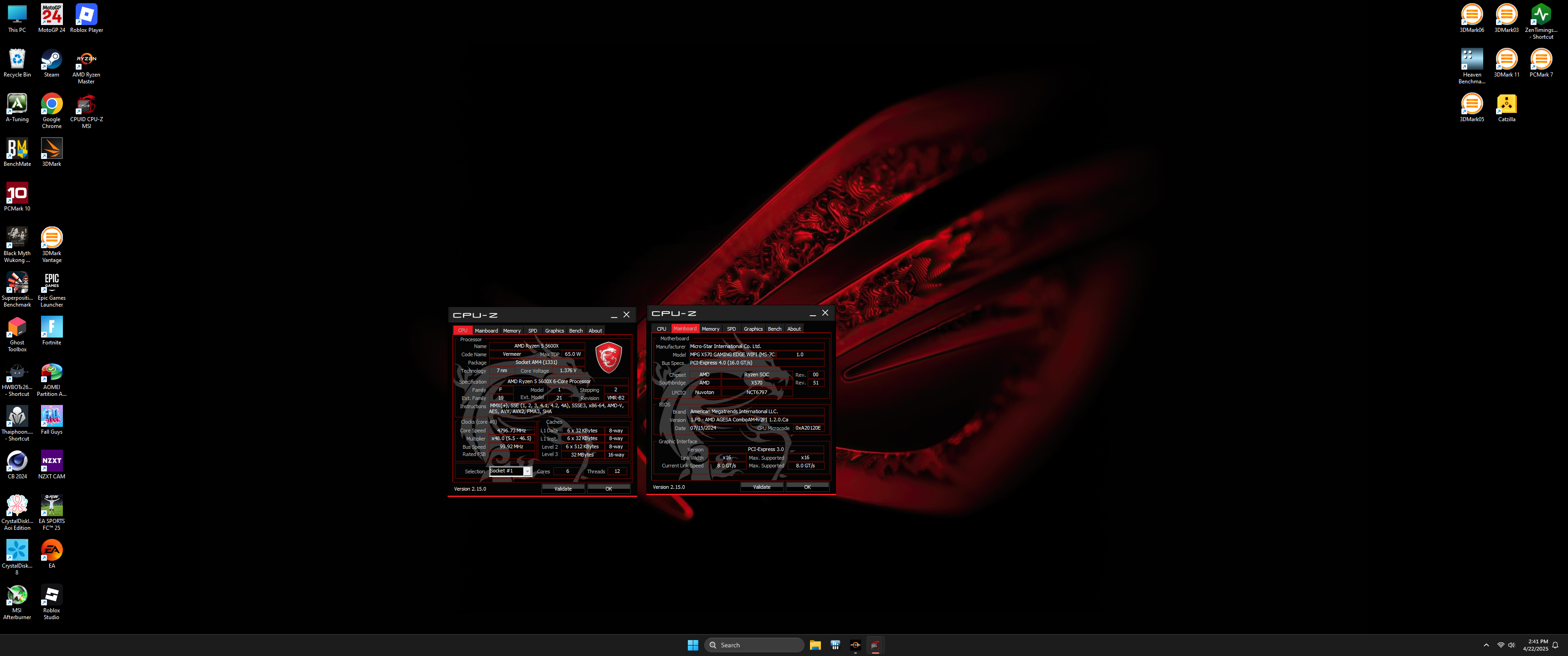
Task: Launch Roblox Player from the desktop
Action: tap(87, 19)
